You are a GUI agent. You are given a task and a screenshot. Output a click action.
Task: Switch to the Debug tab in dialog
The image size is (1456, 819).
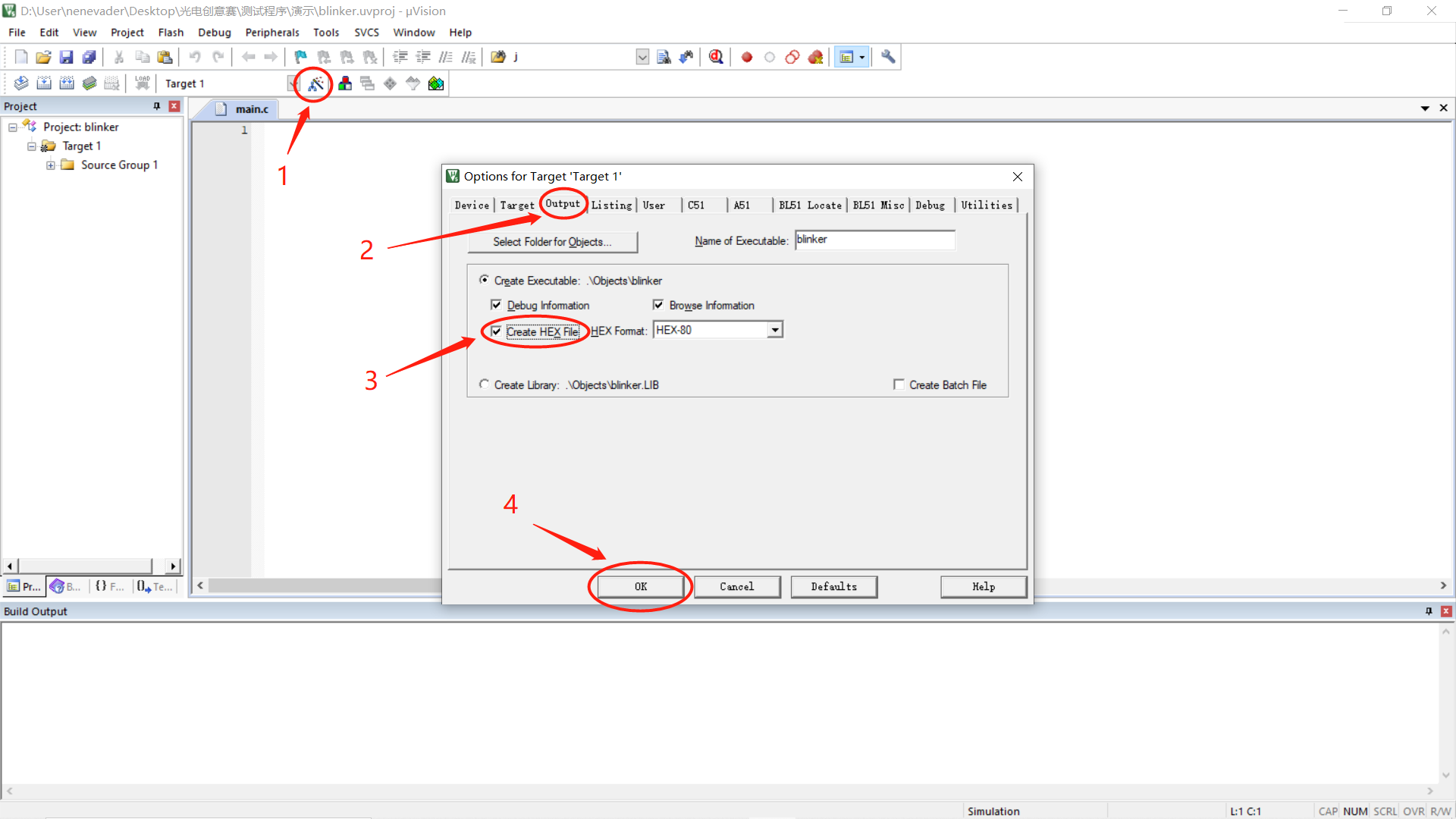coord(930,205)
